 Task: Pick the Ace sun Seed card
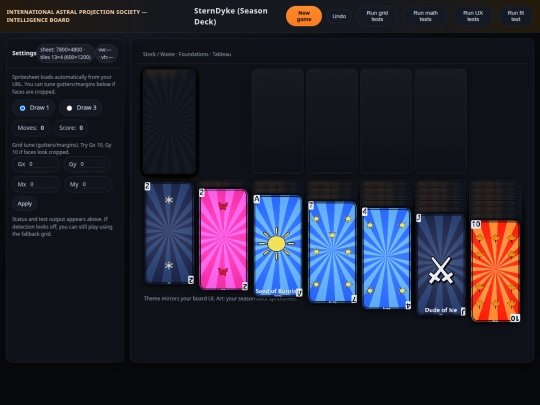(278, 246)
